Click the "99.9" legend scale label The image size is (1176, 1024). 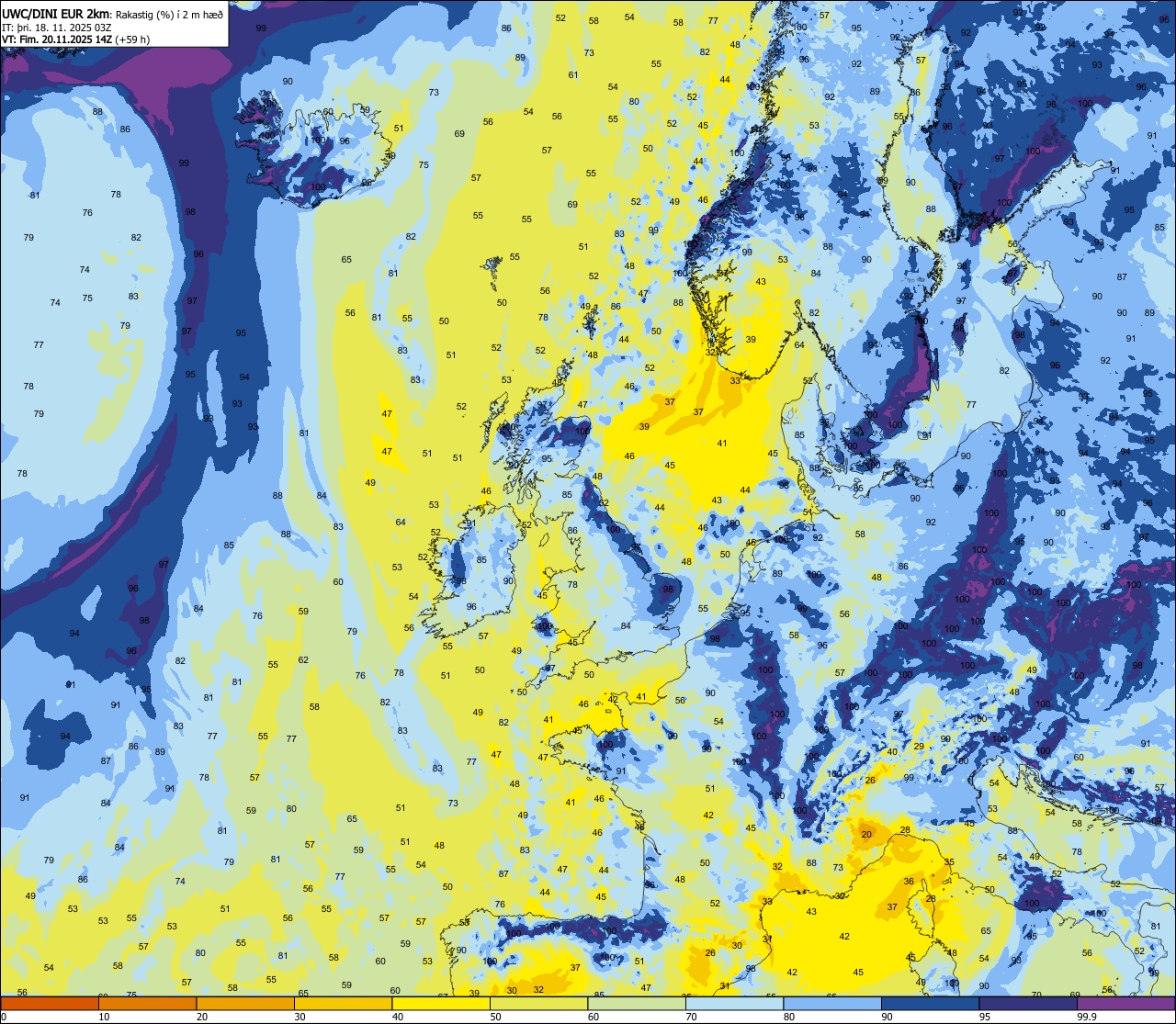[1088, 1016]
